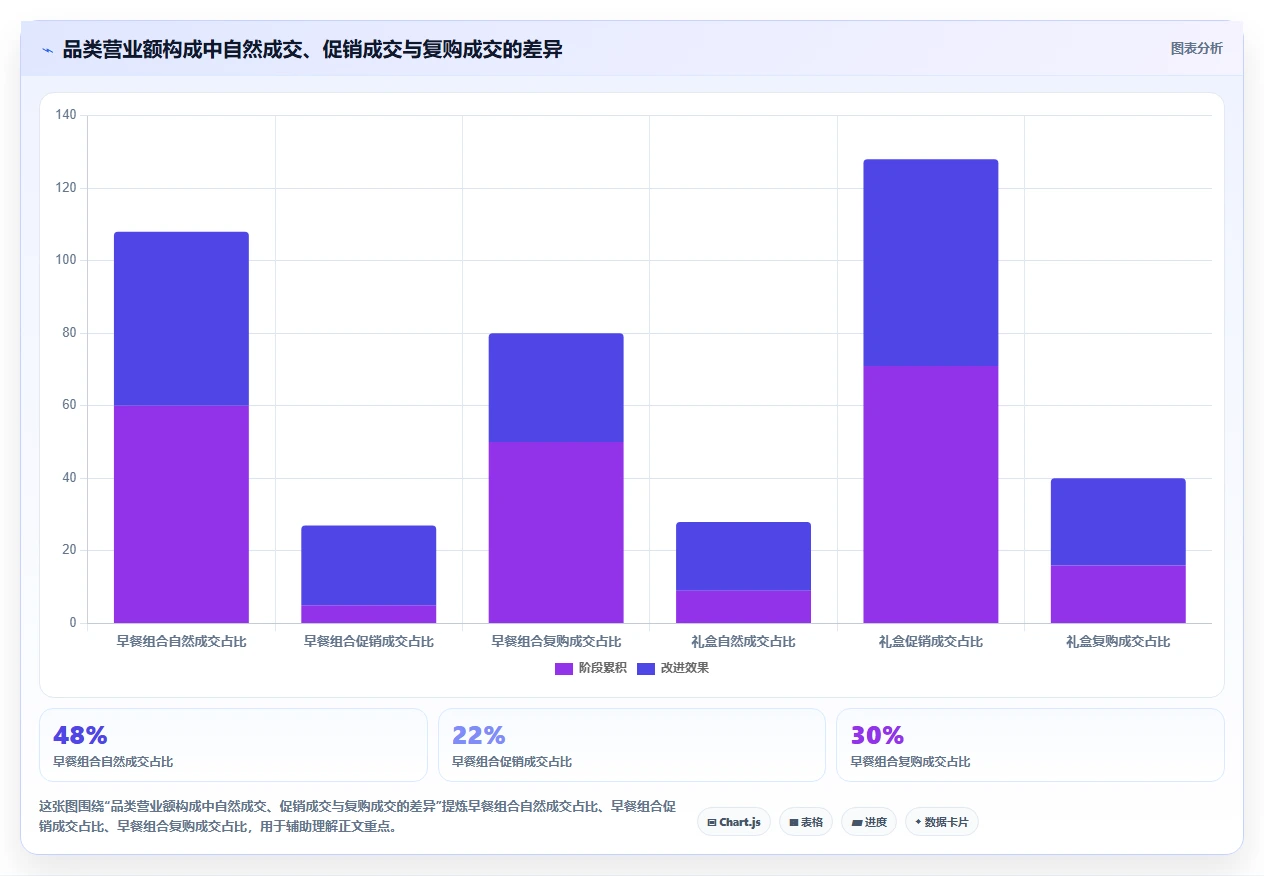Click x-axis label 早餐组合促销成交占比

tap(369, 642)
